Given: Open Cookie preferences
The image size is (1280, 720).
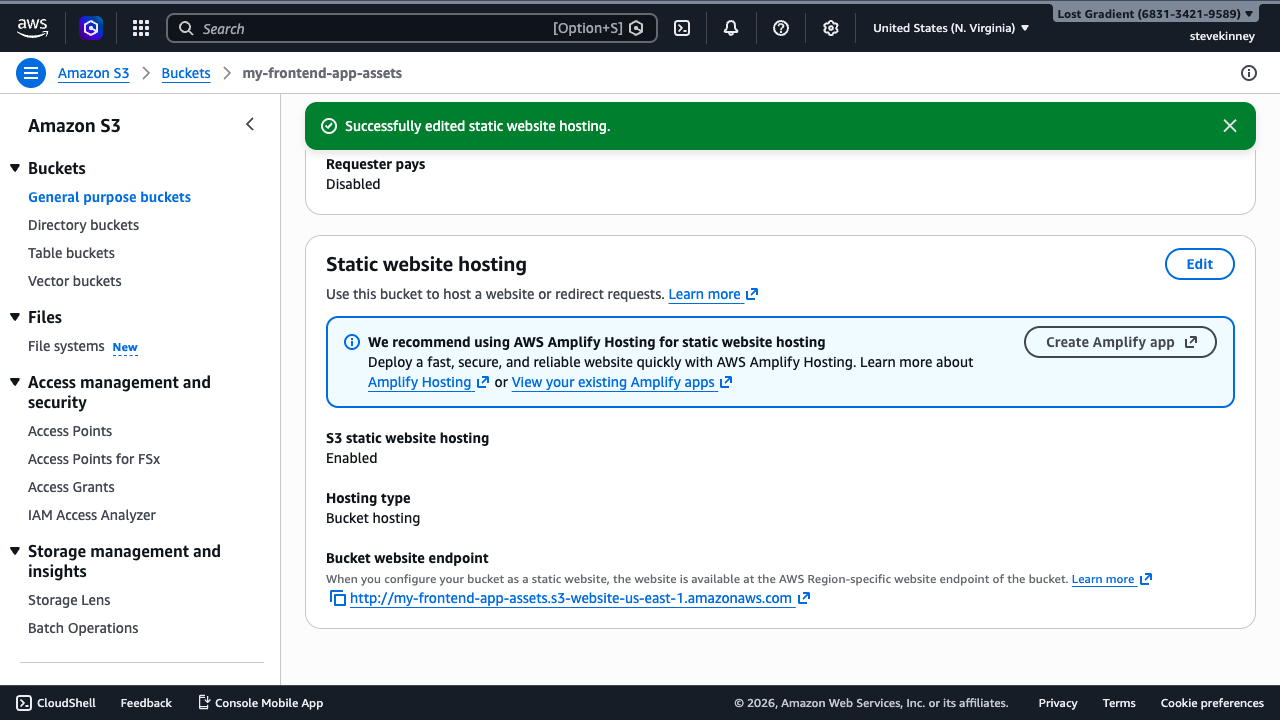Looking at the screenshot, I should [x=1212, y=703].
